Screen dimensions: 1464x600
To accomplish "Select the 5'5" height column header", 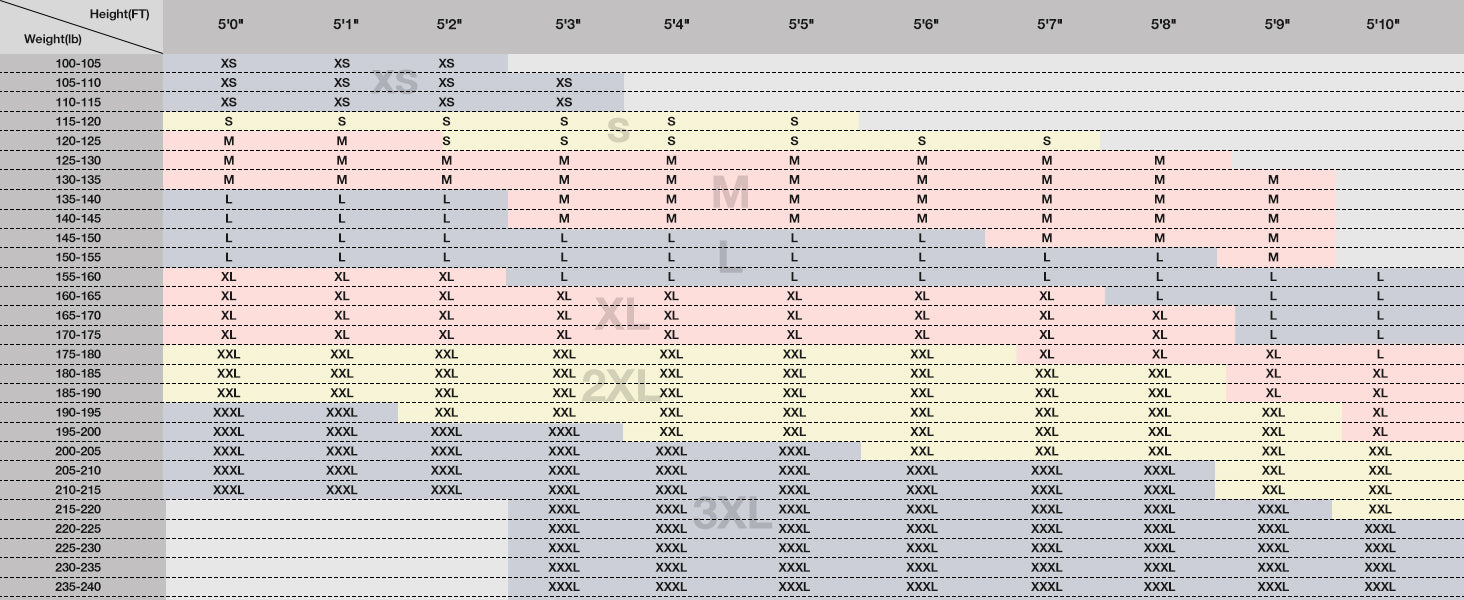I will pyautogui.click(x=801, y=23).
